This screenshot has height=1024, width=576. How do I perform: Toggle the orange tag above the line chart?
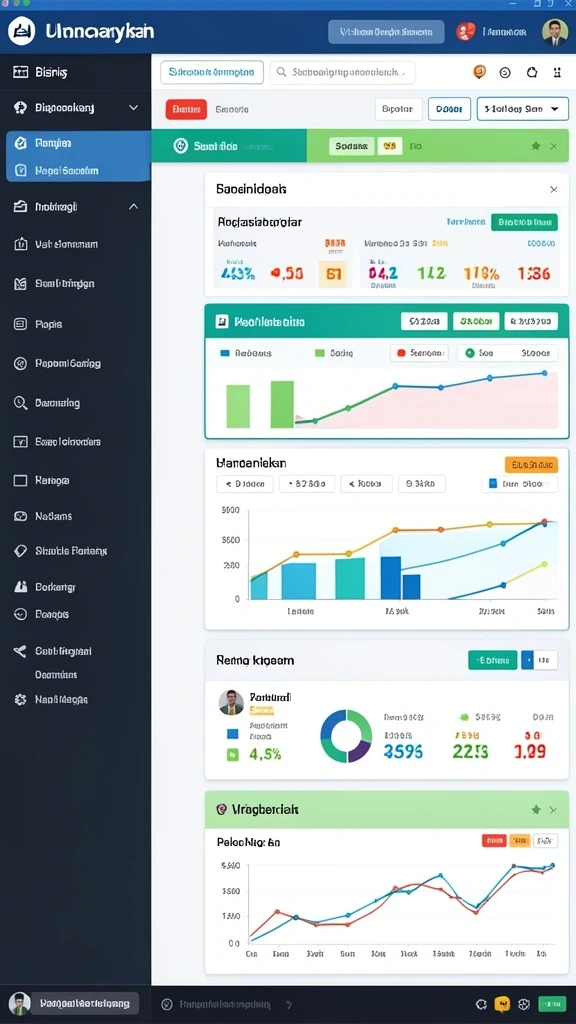click(519, 840)
